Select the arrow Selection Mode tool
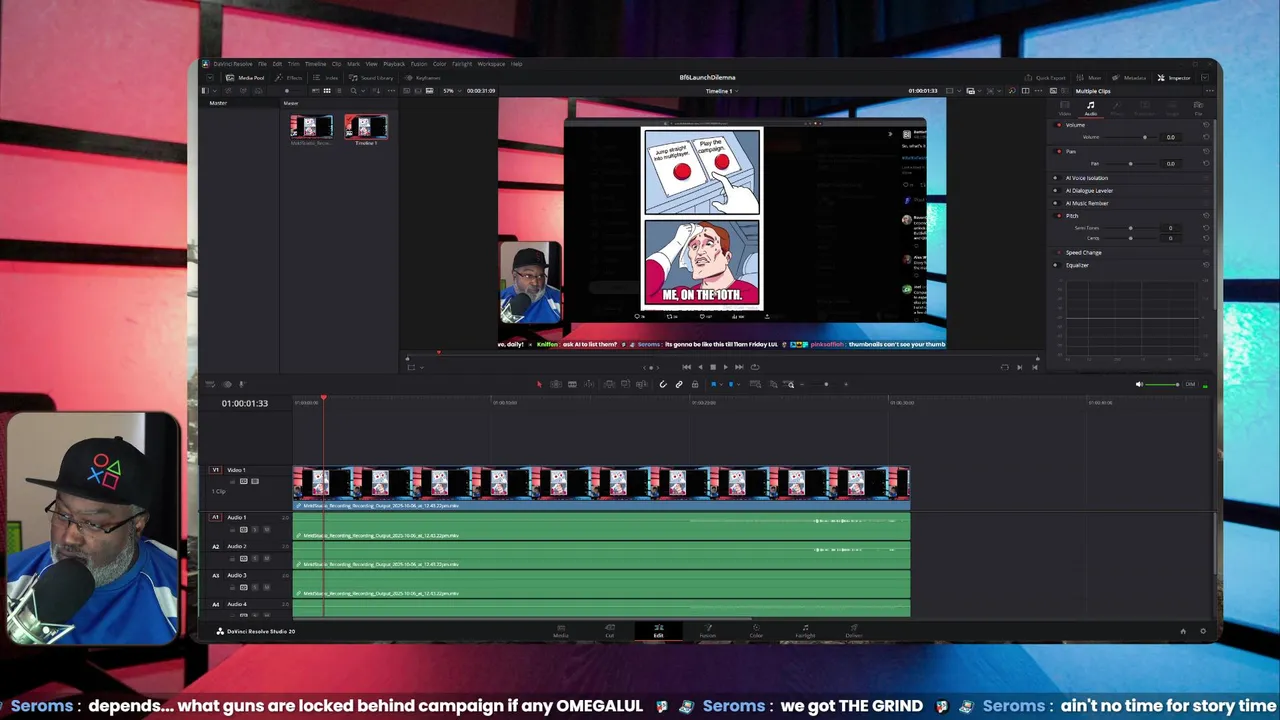1280x720 pixels. pyautogui.click(x=539, y=384)
